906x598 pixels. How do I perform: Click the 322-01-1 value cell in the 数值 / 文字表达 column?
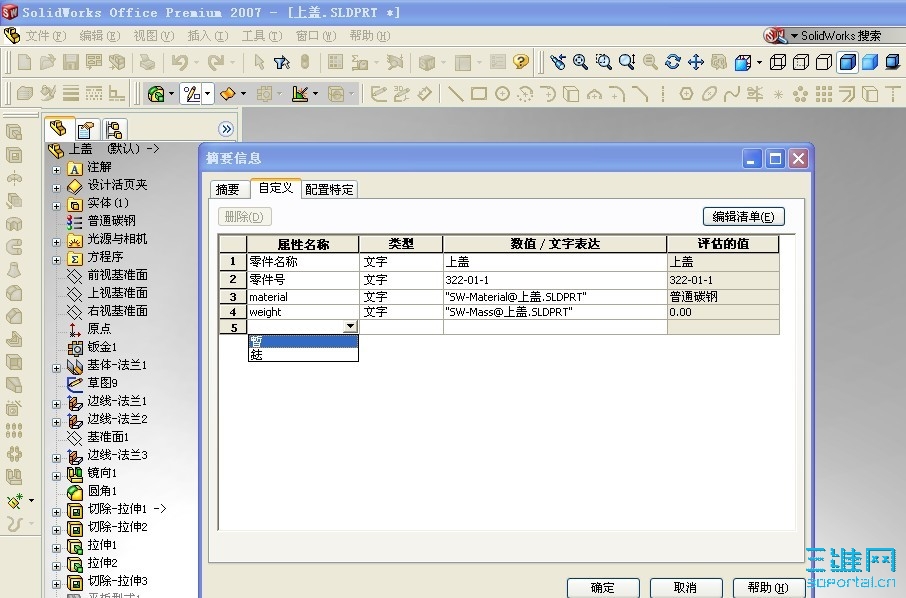point(555,280)
